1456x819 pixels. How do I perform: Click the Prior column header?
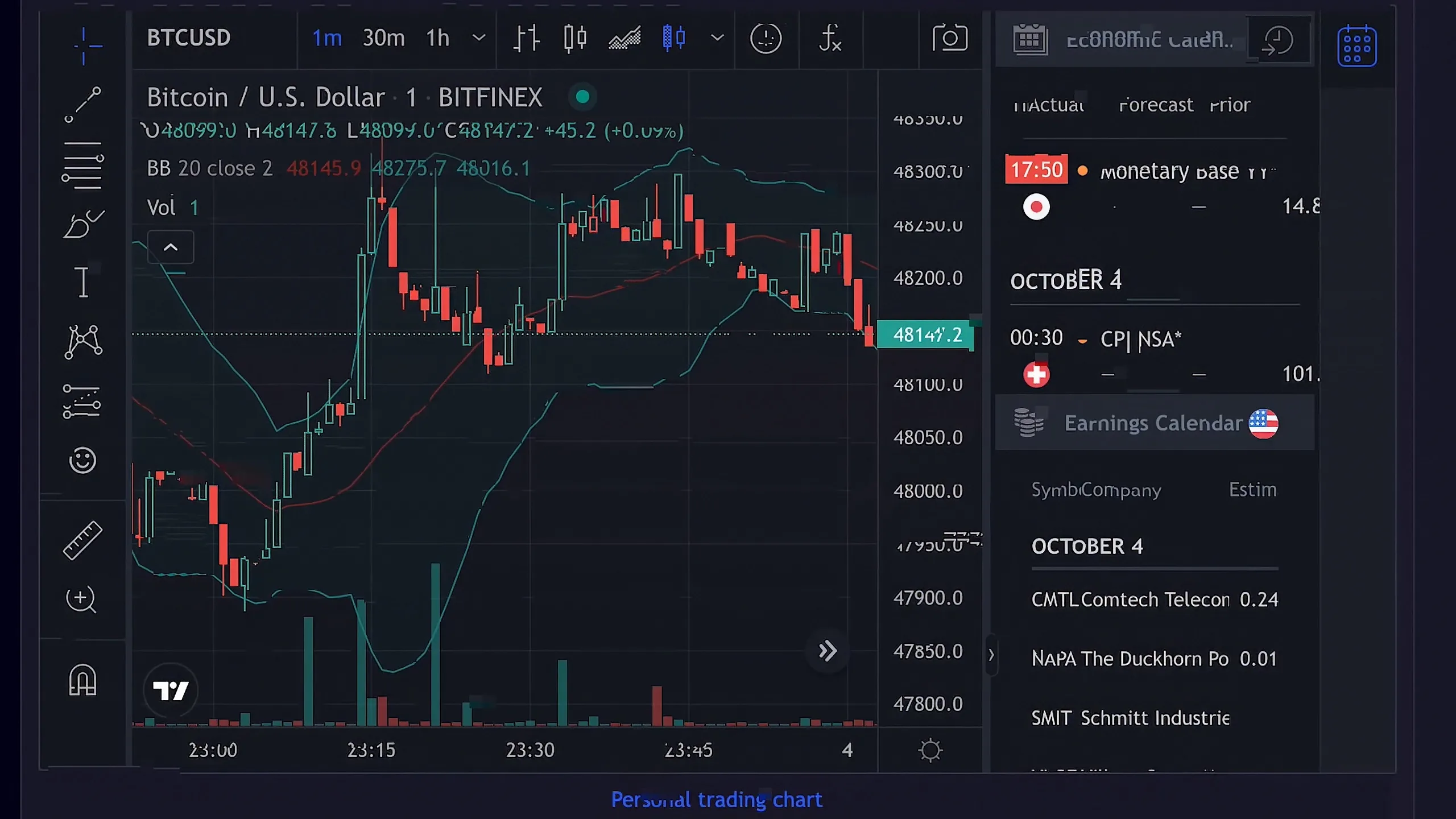(1230, 105)
